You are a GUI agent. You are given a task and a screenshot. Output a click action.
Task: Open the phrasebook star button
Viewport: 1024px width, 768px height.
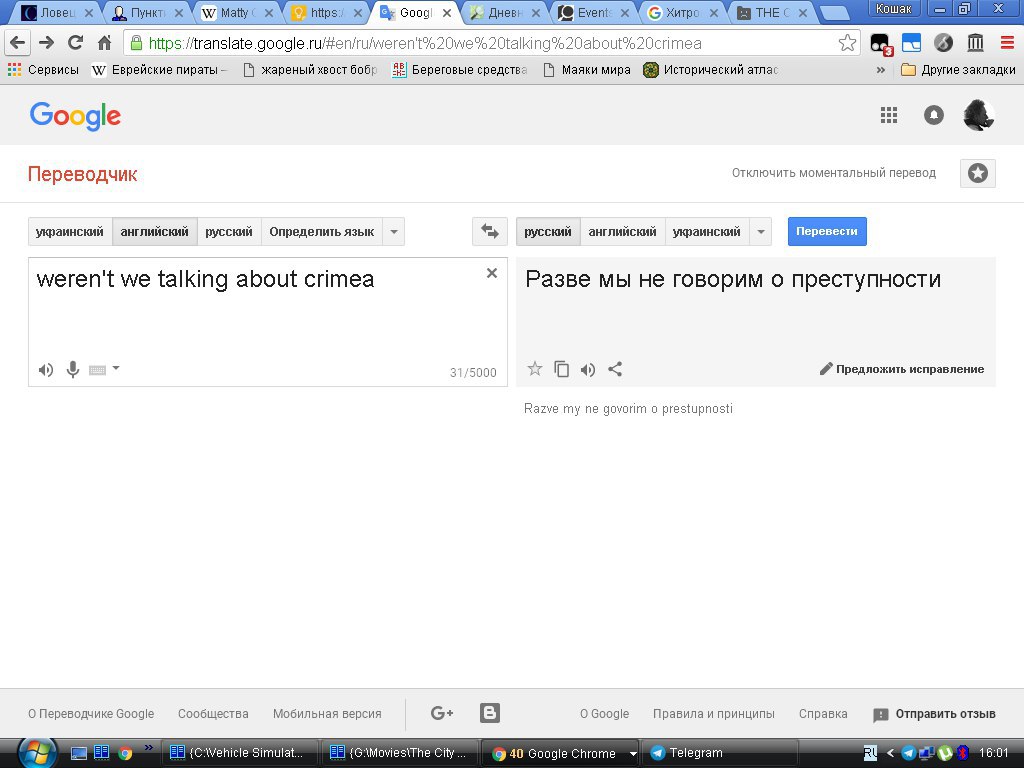pos(977,173)
